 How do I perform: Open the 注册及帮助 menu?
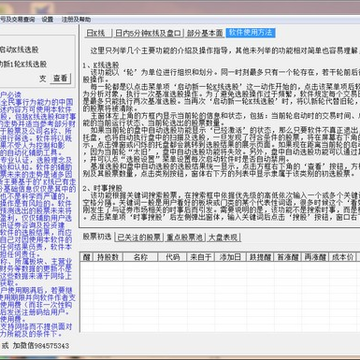[76, 19]
